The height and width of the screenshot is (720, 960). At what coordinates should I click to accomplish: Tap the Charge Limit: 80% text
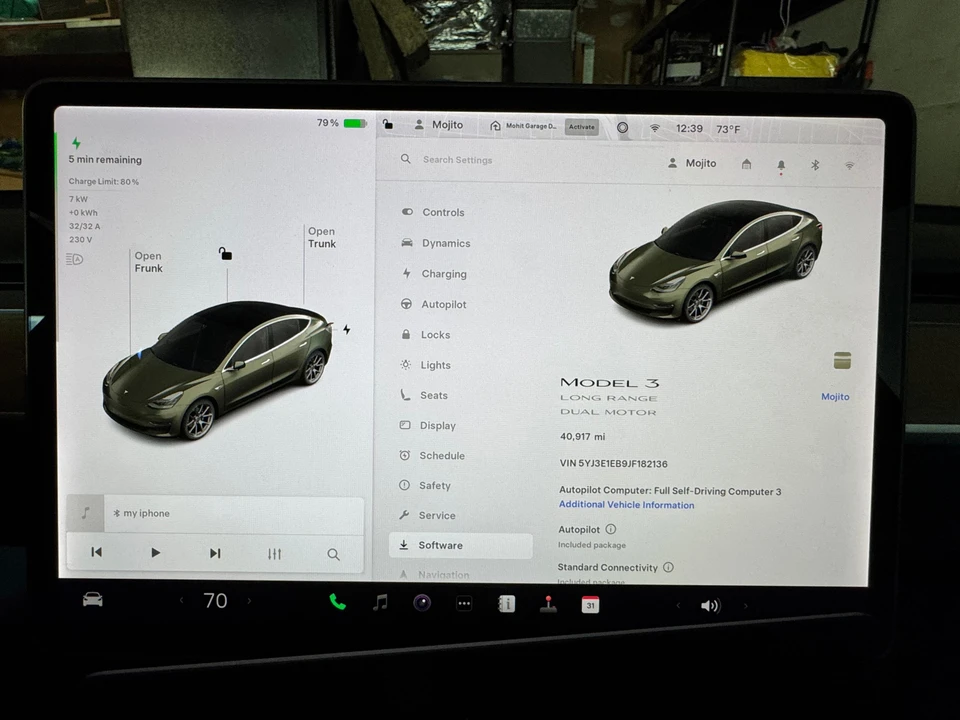103,181
